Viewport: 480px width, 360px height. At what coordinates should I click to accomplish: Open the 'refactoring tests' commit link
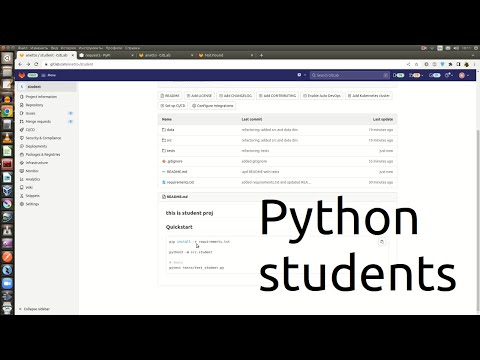(255, 151)
